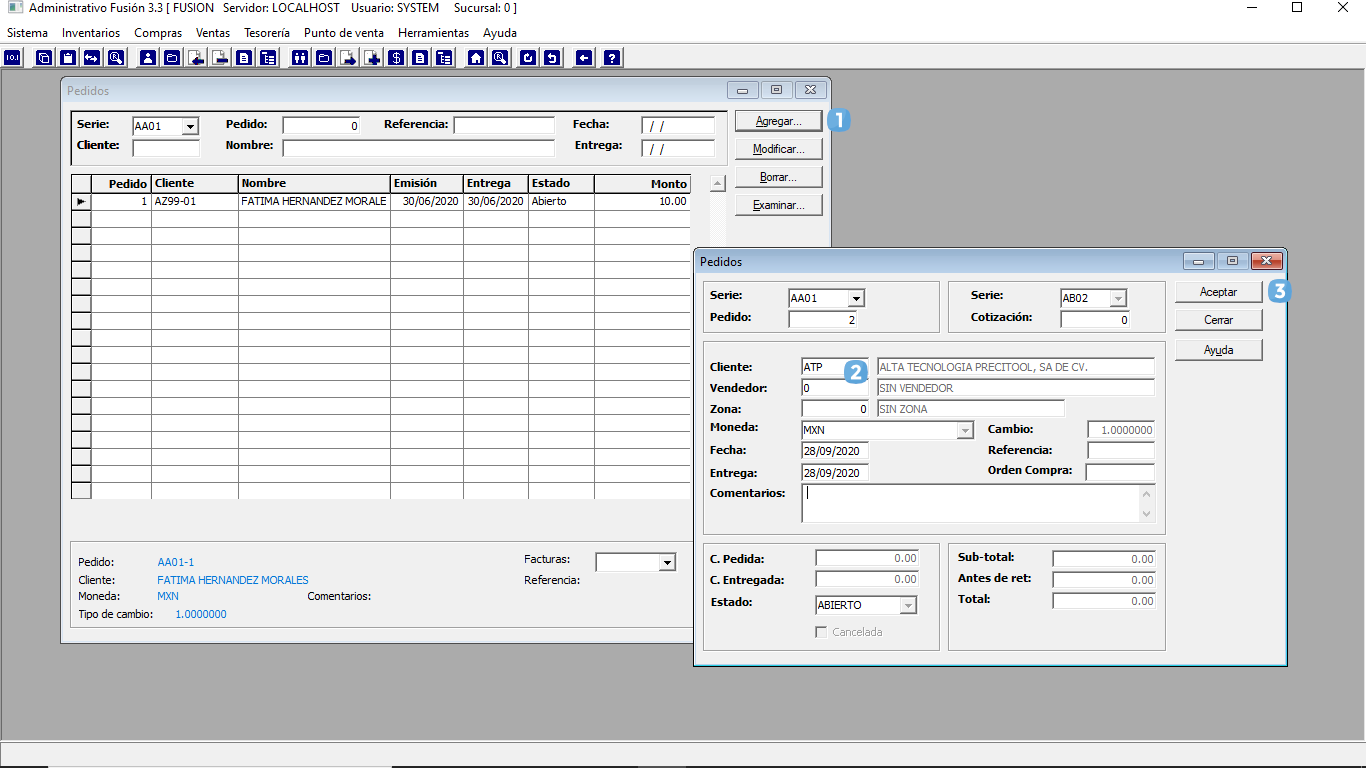
Task: Click the folder icon beside the two-people icon
Action: coord(324,58)
